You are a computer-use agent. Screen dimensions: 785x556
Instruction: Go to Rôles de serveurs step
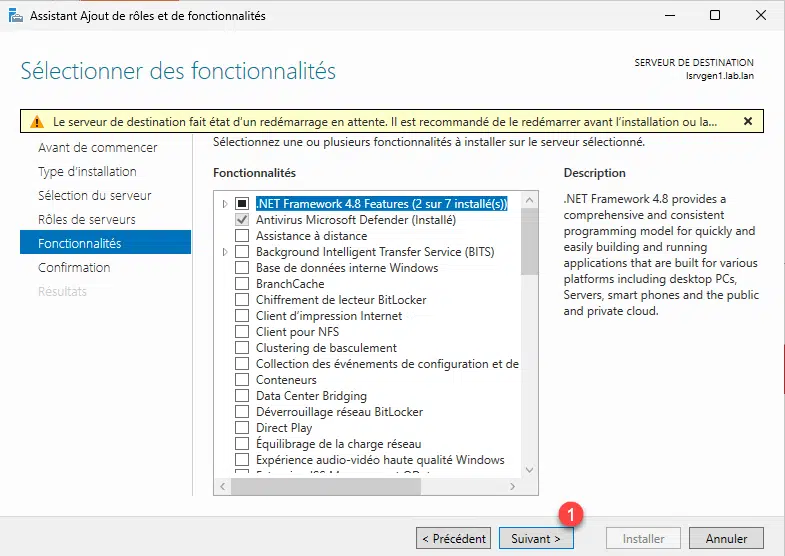pos(87,220)
